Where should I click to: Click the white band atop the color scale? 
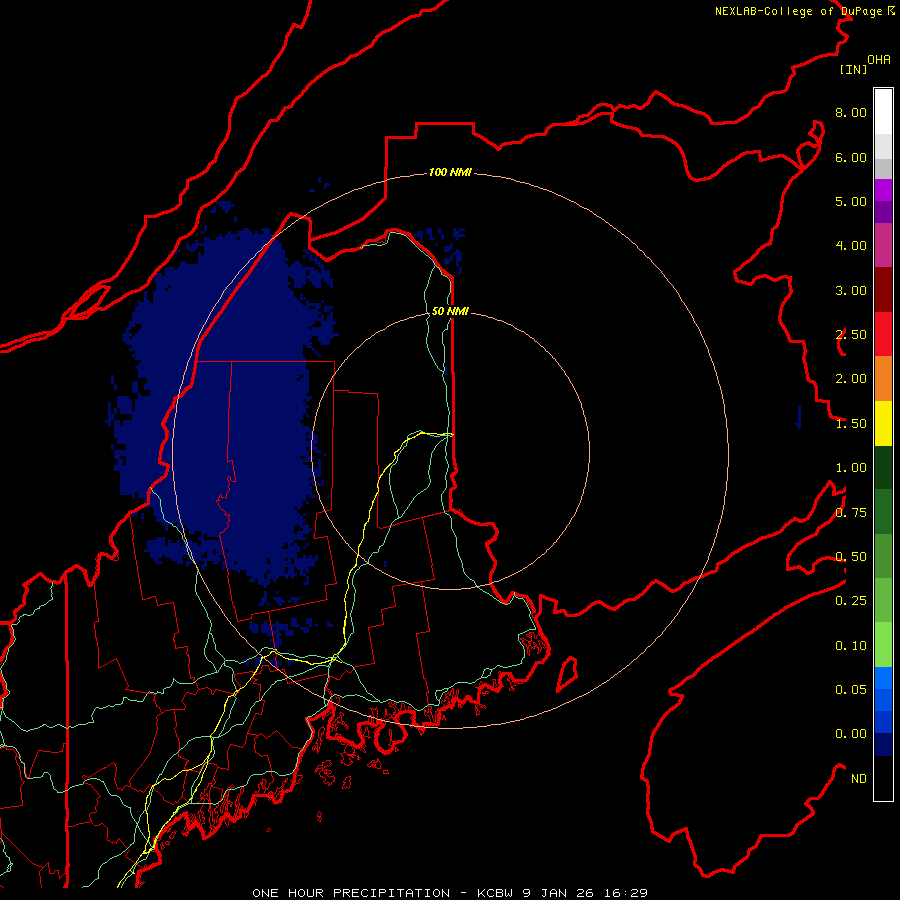[x=883, y=112]
